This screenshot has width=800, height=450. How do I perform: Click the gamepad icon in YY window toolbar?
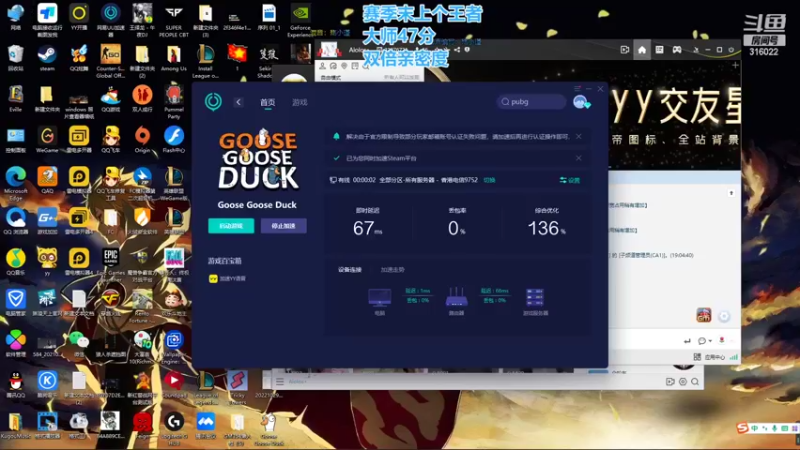click(677, 49)
